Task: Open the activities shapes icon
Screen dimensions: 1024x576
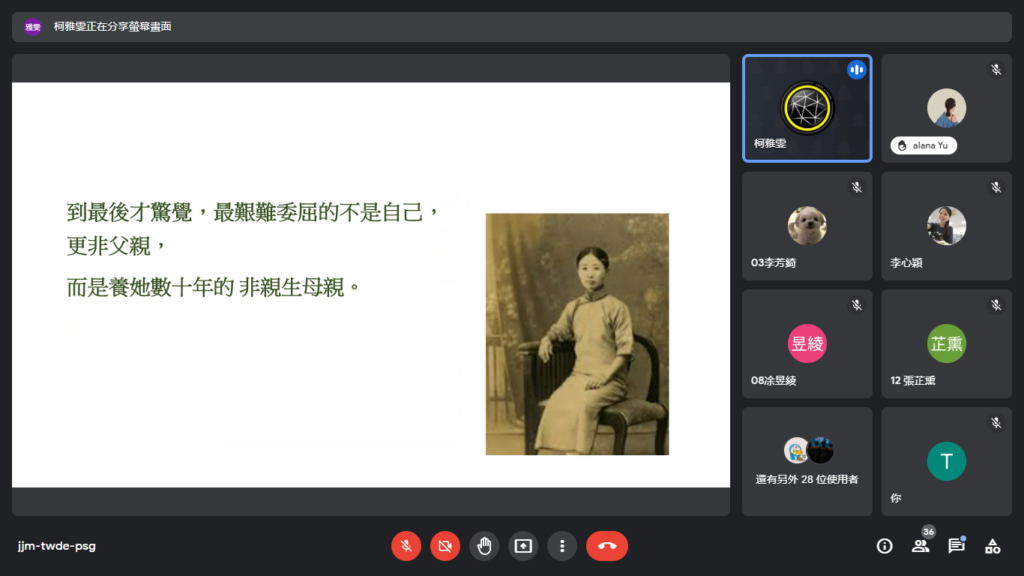Action: click(993, 546)
